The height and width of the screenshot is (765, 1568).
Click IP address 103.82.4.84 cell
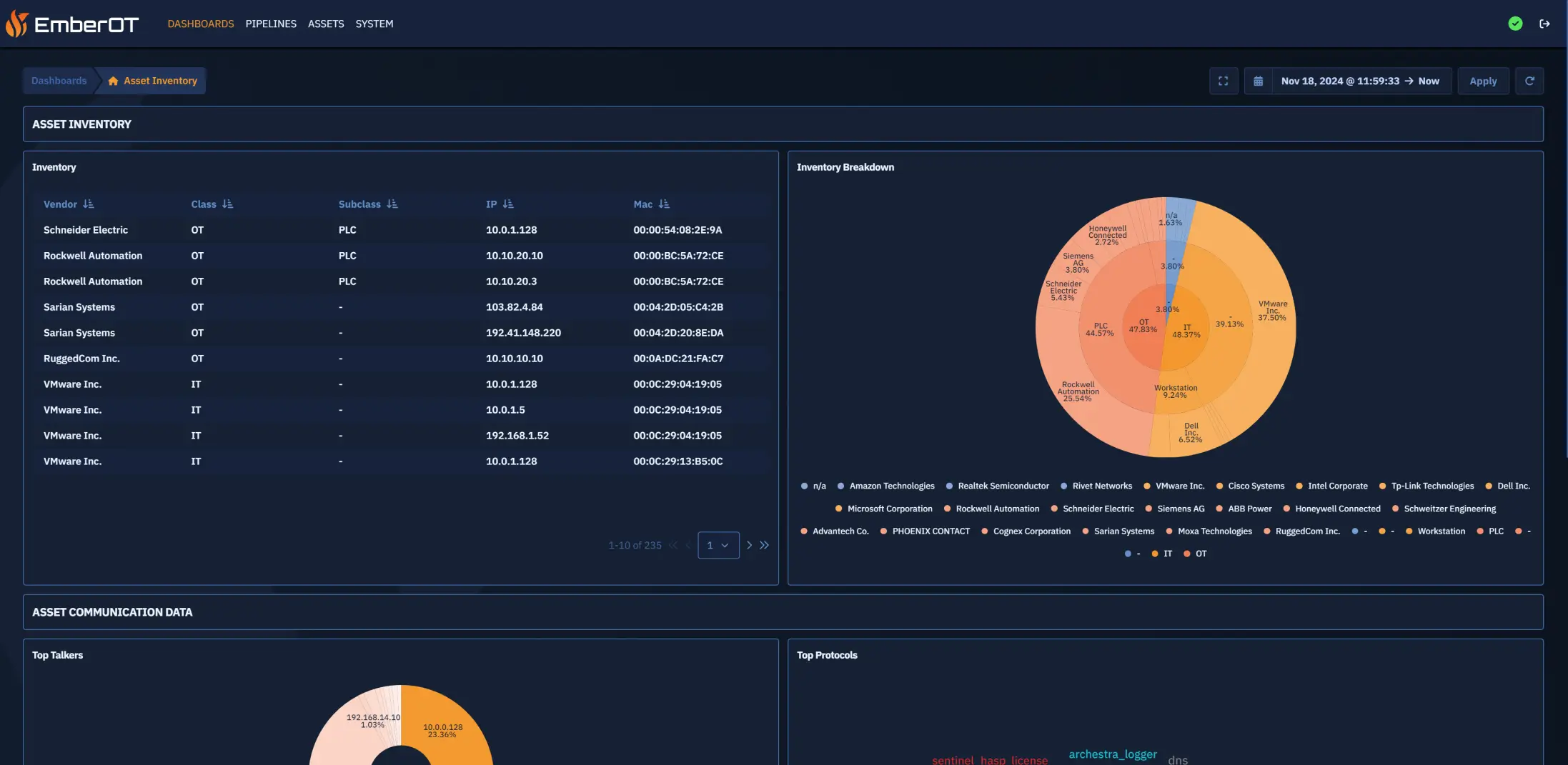tap(514, 307)
